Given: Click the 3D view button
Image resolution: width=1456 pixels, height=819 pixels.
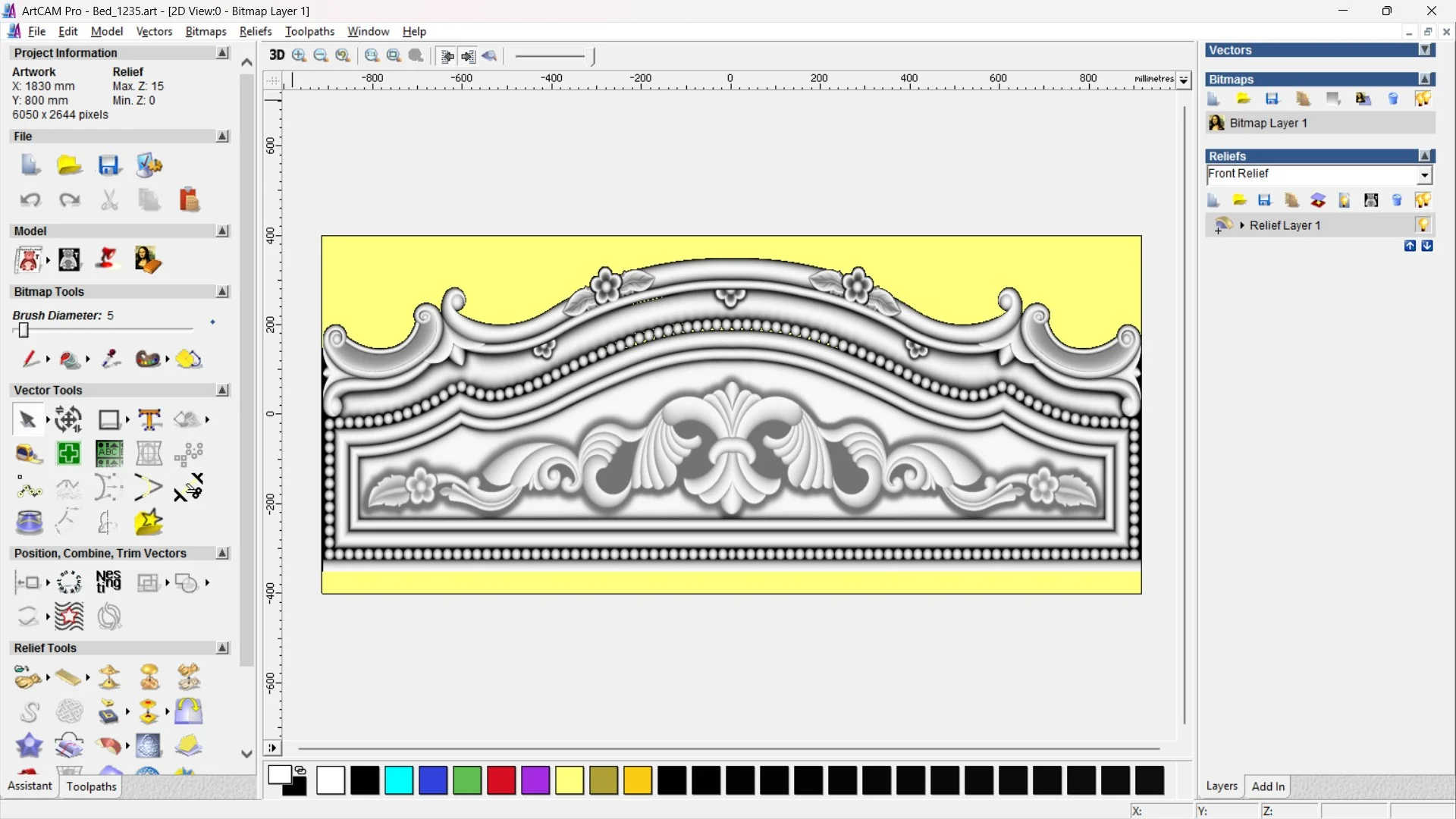Looking at the screenshot, I should (x=277, y=55).
